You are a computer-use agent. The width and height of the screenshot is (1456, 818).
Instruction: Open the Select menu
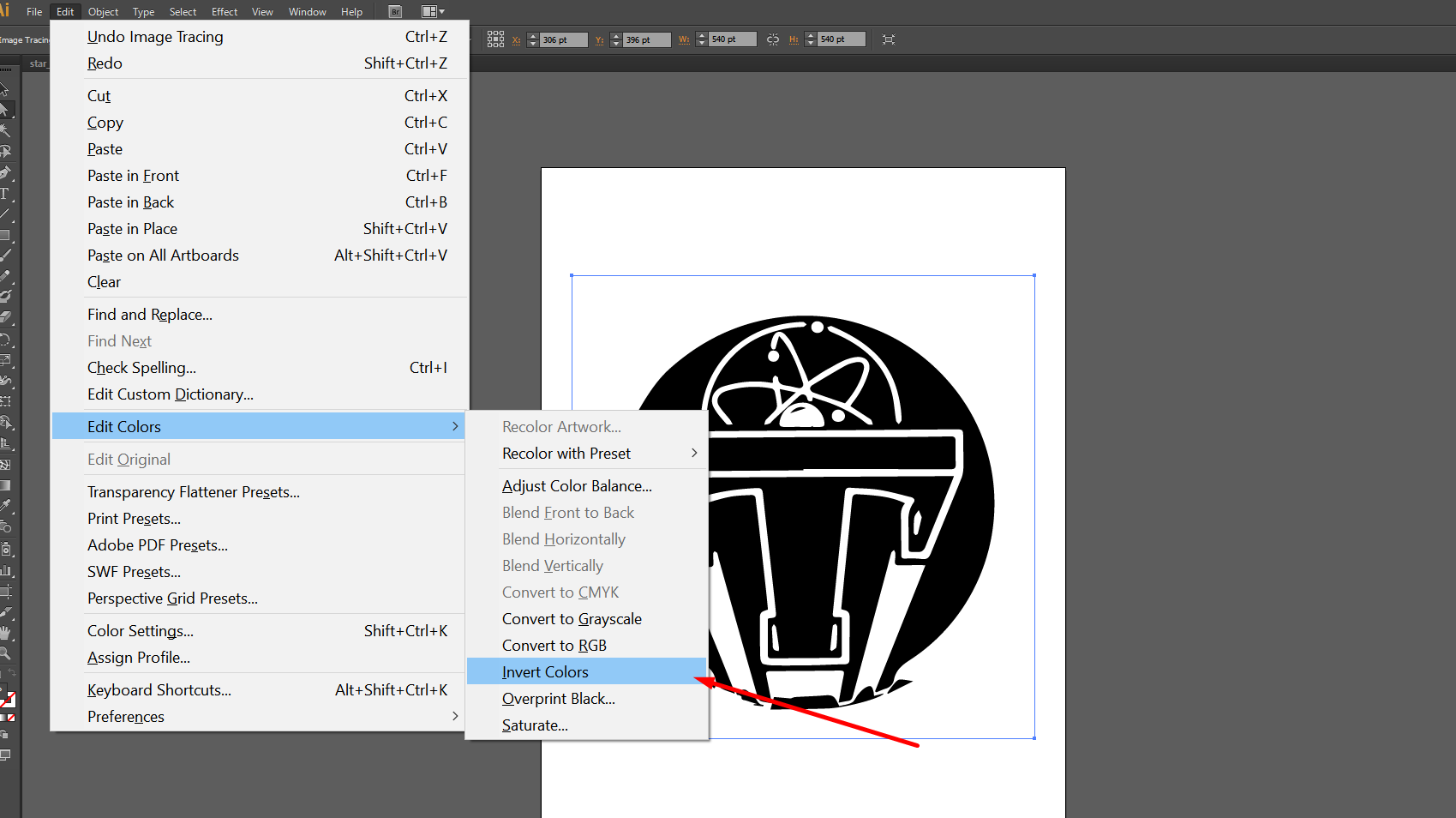(183, 12)
